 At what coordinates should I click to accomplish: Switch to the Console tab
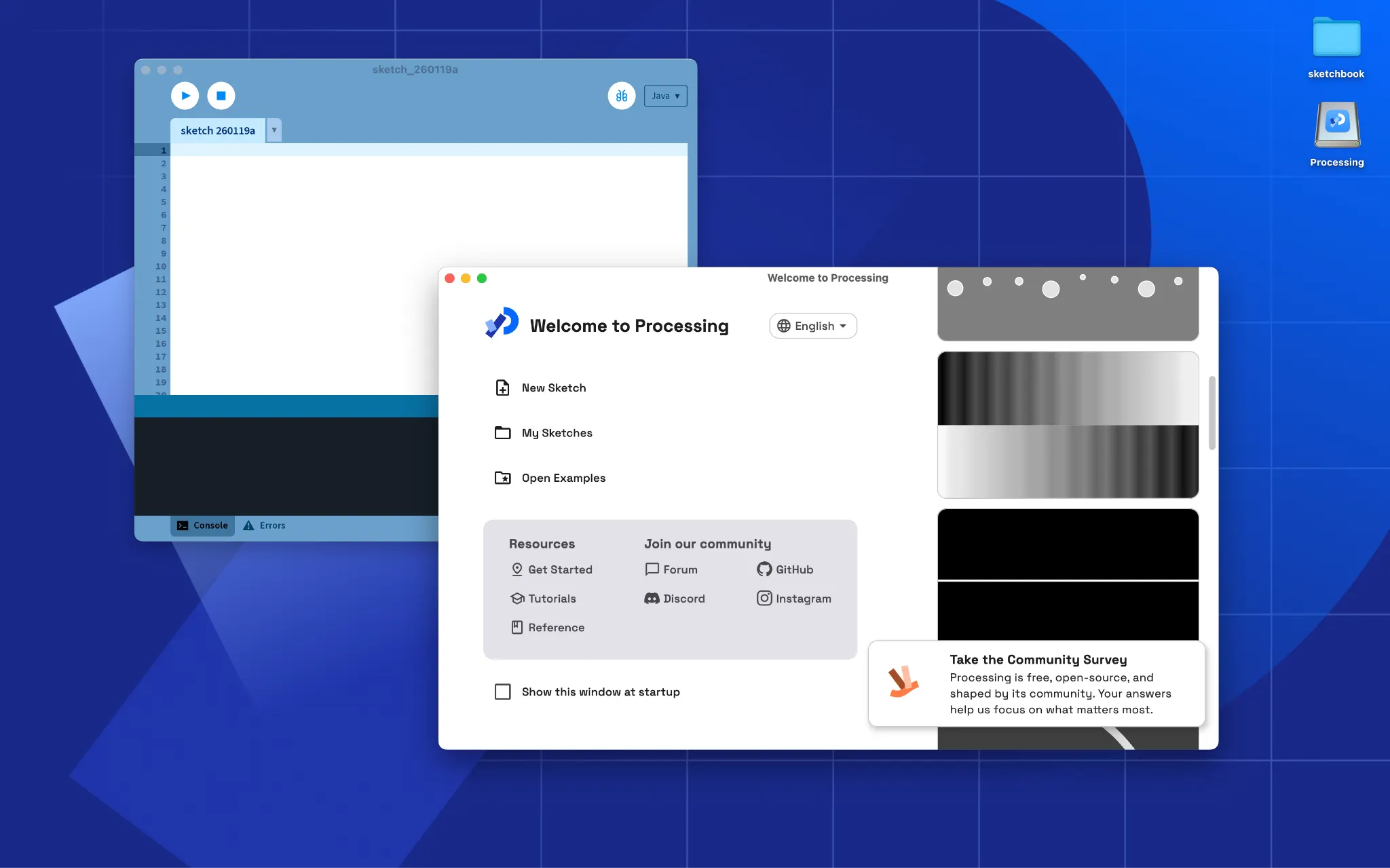coord(202,525)
